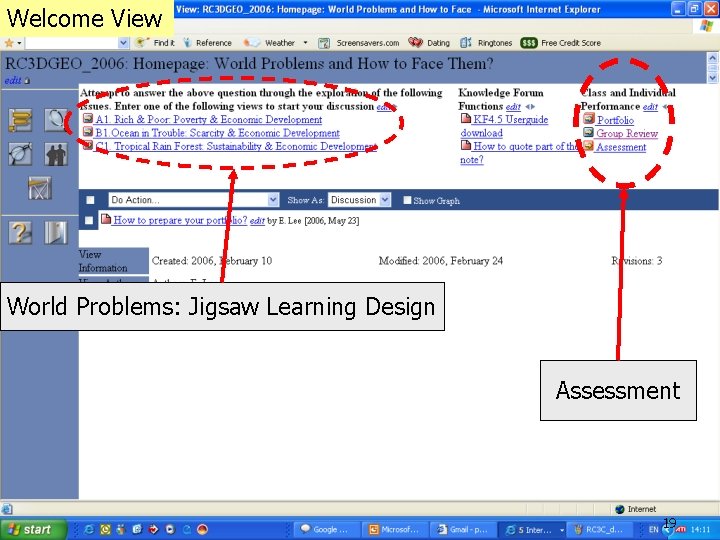Click the Screensavers.com toolbar icon

coord(324,43)
